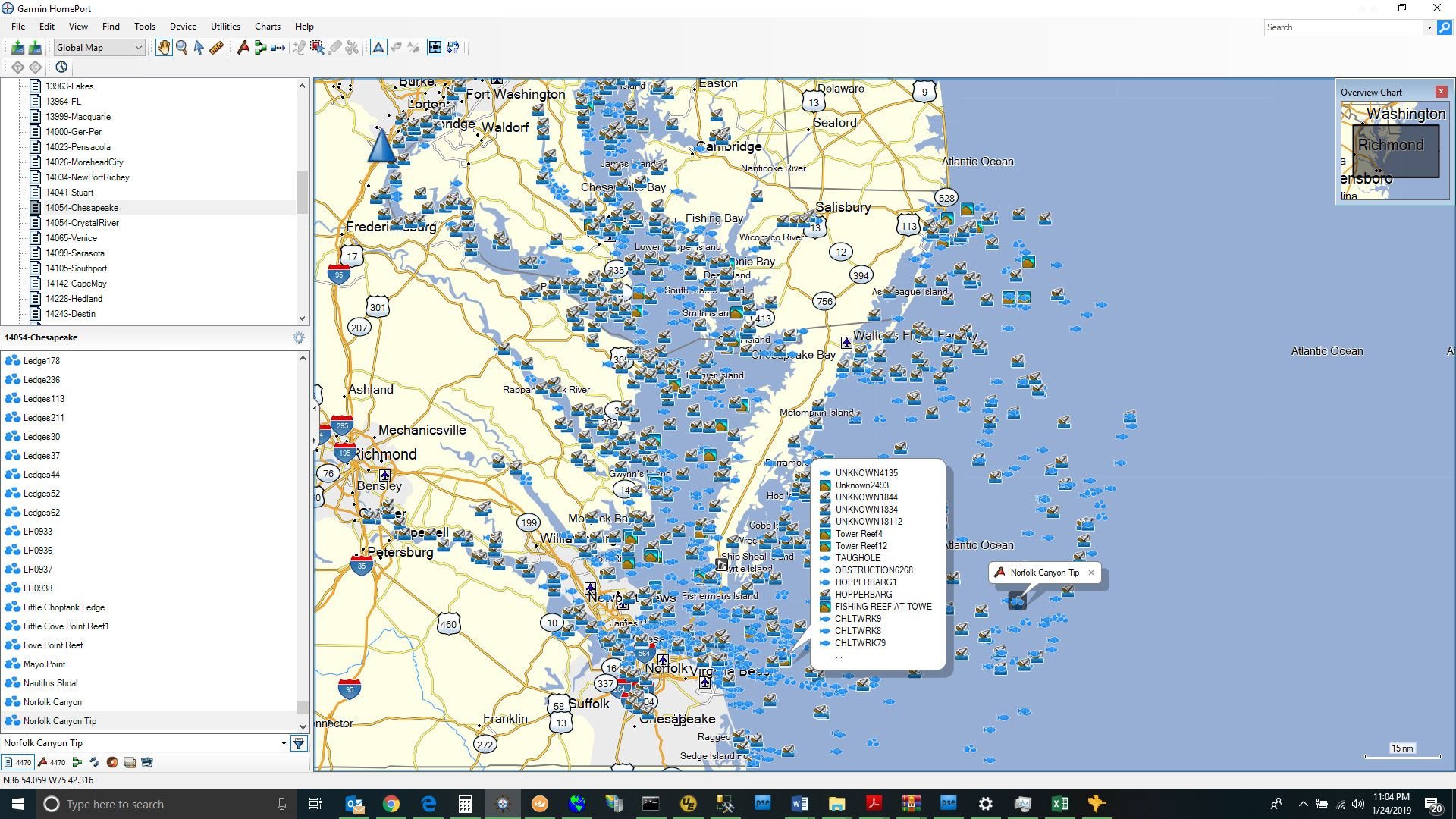Filter list by orange swirl adventures icon

pyautogui.click(x=112, y=762)
